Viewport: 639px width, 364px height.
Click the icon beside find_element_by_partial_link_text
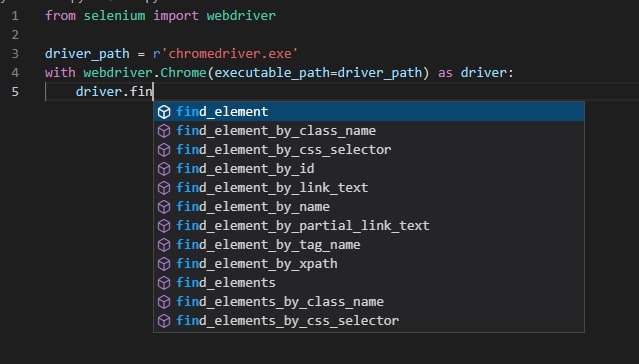click(x=164, y=226)
